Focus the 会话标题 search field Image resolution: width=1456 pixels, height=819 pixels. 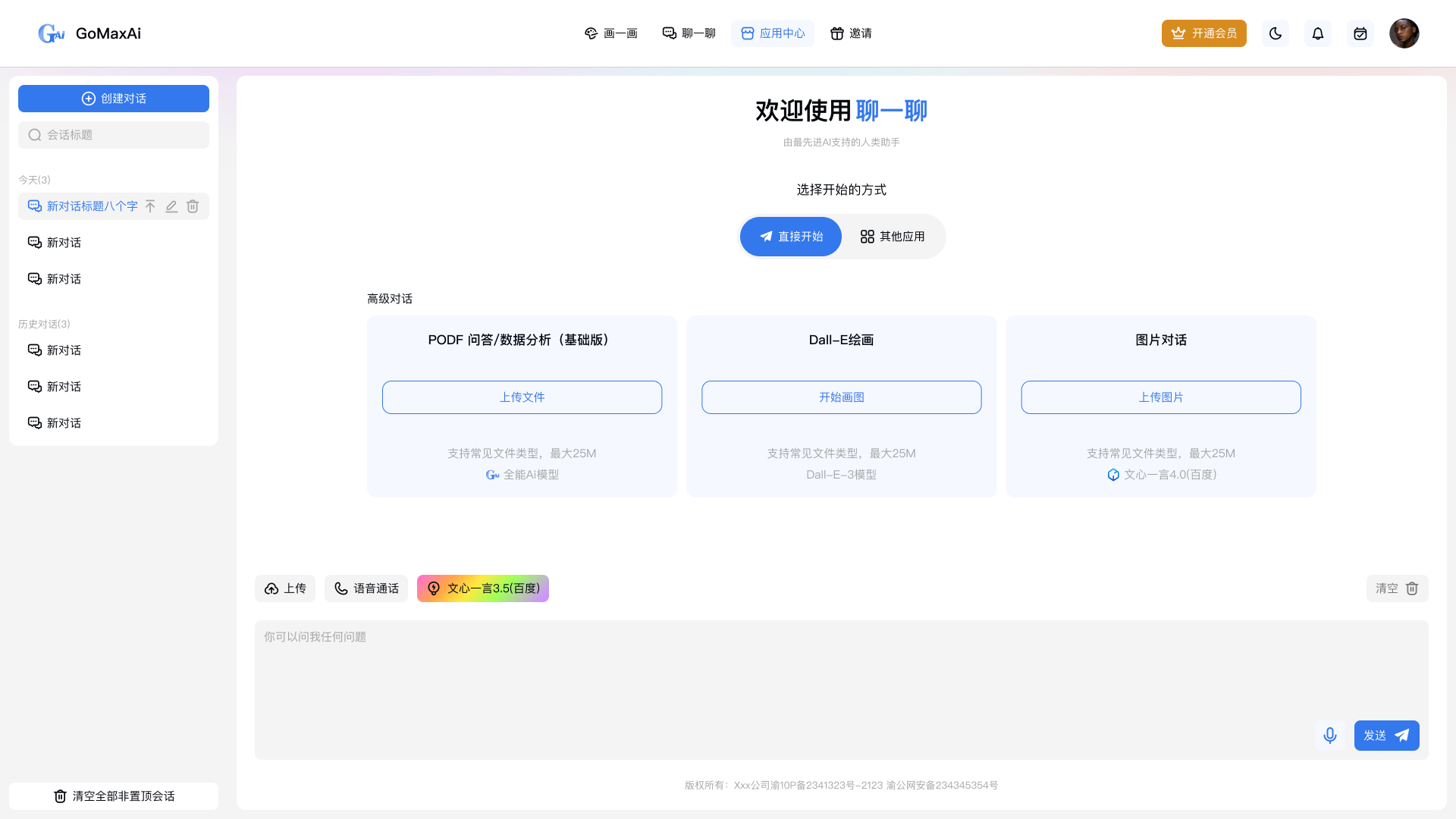(x=114, y=135)
